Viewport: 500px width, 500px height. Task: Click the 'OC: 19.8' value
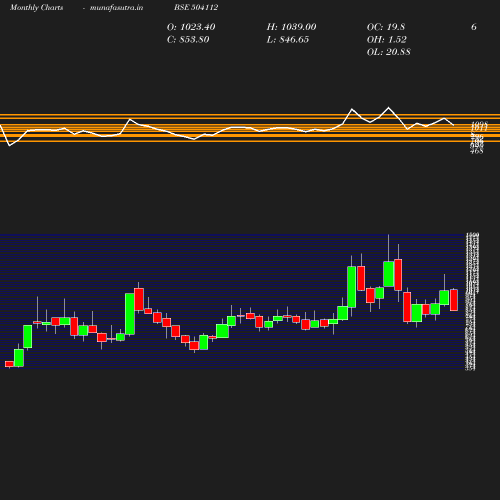click(386, 27)
